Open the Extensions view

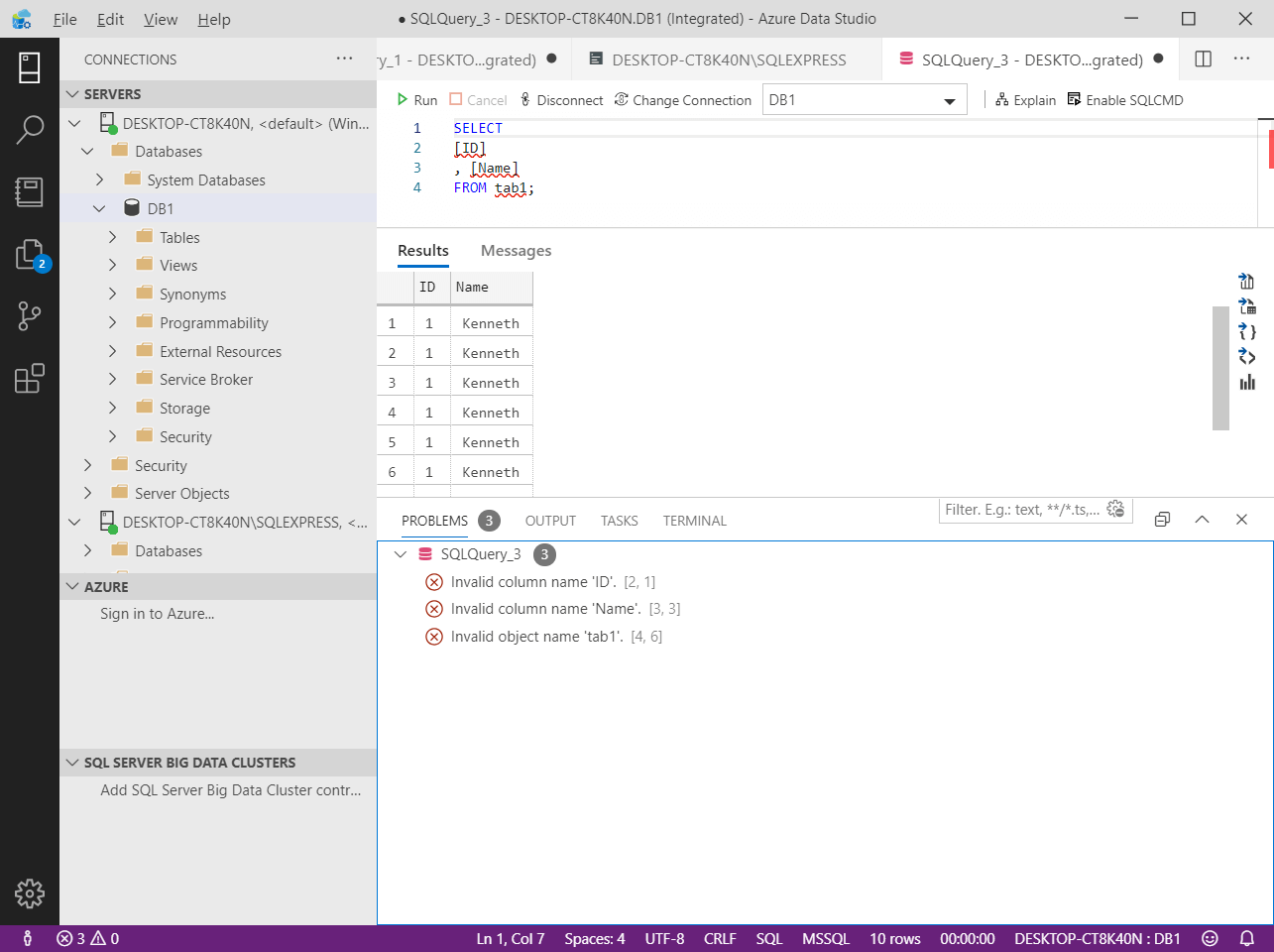click(30, 379)
